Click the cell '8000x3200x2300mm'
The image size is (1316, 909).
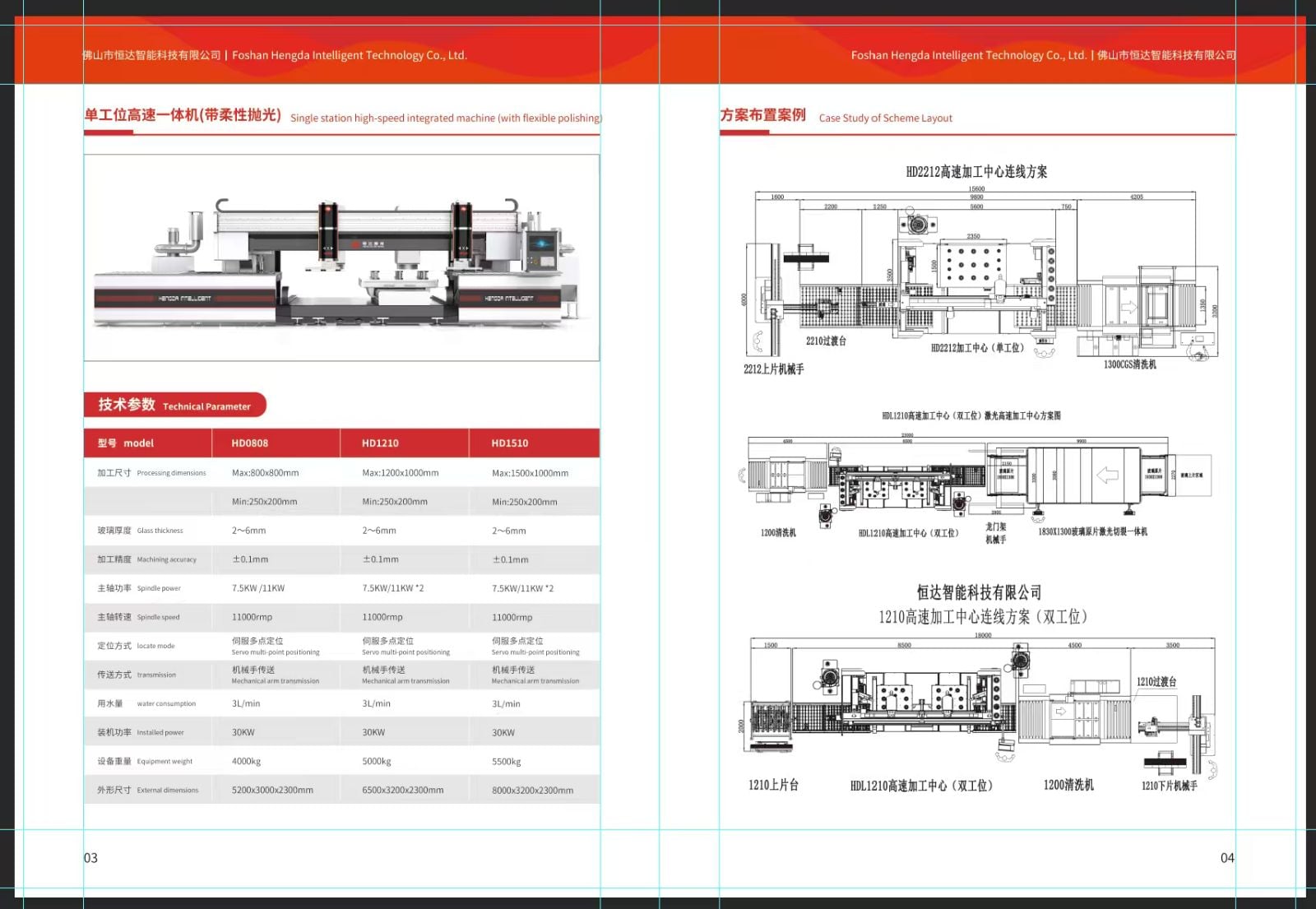pyautogui.click(x=533, y=790)
